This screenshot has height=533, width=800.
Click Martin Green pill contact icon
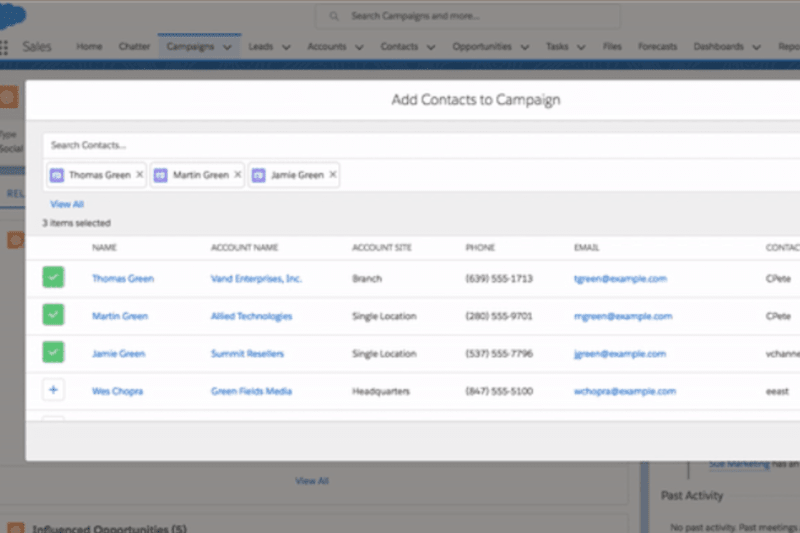point(160,175)
